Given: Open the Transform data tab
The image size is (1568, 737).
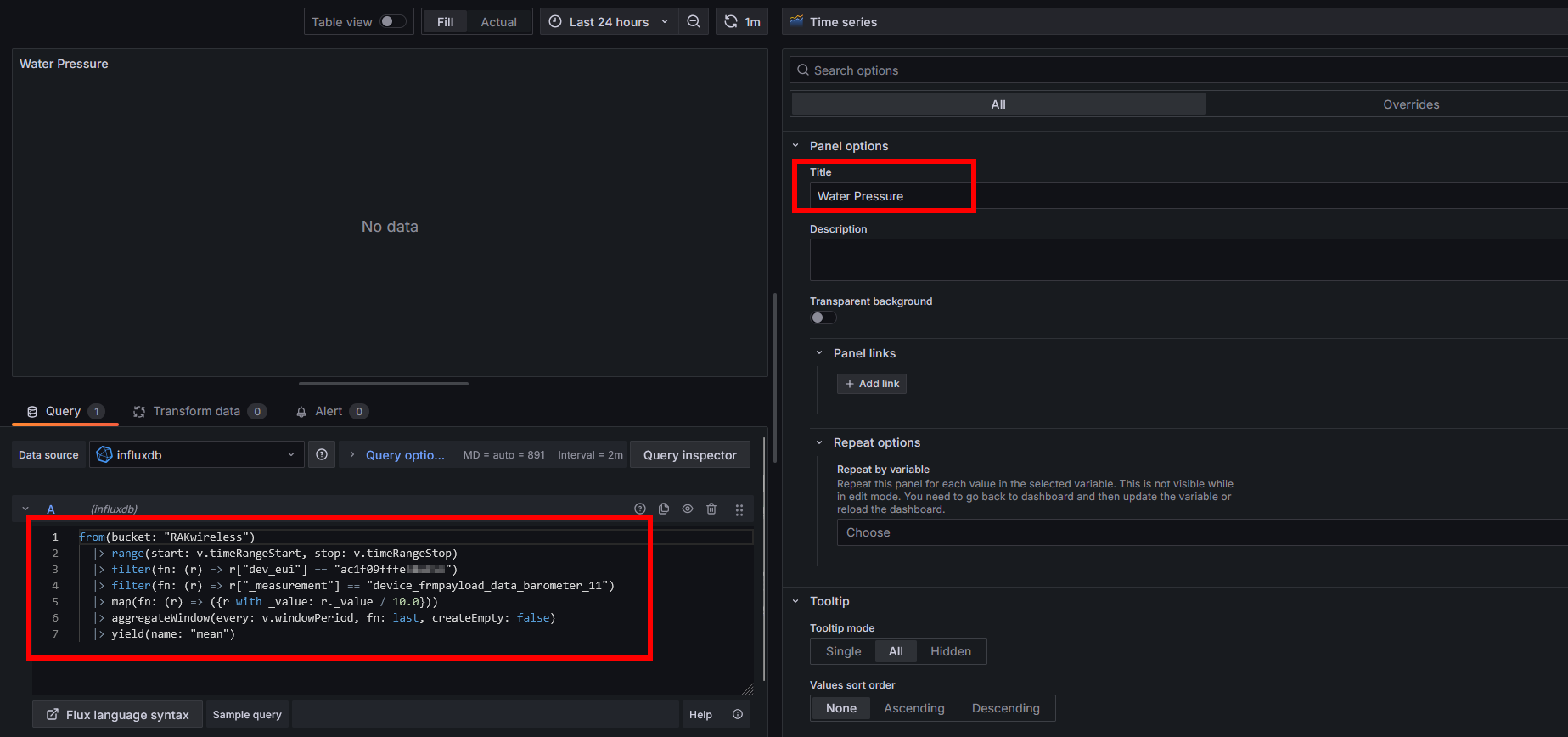Looking at the screenshot, I should 200,411.
